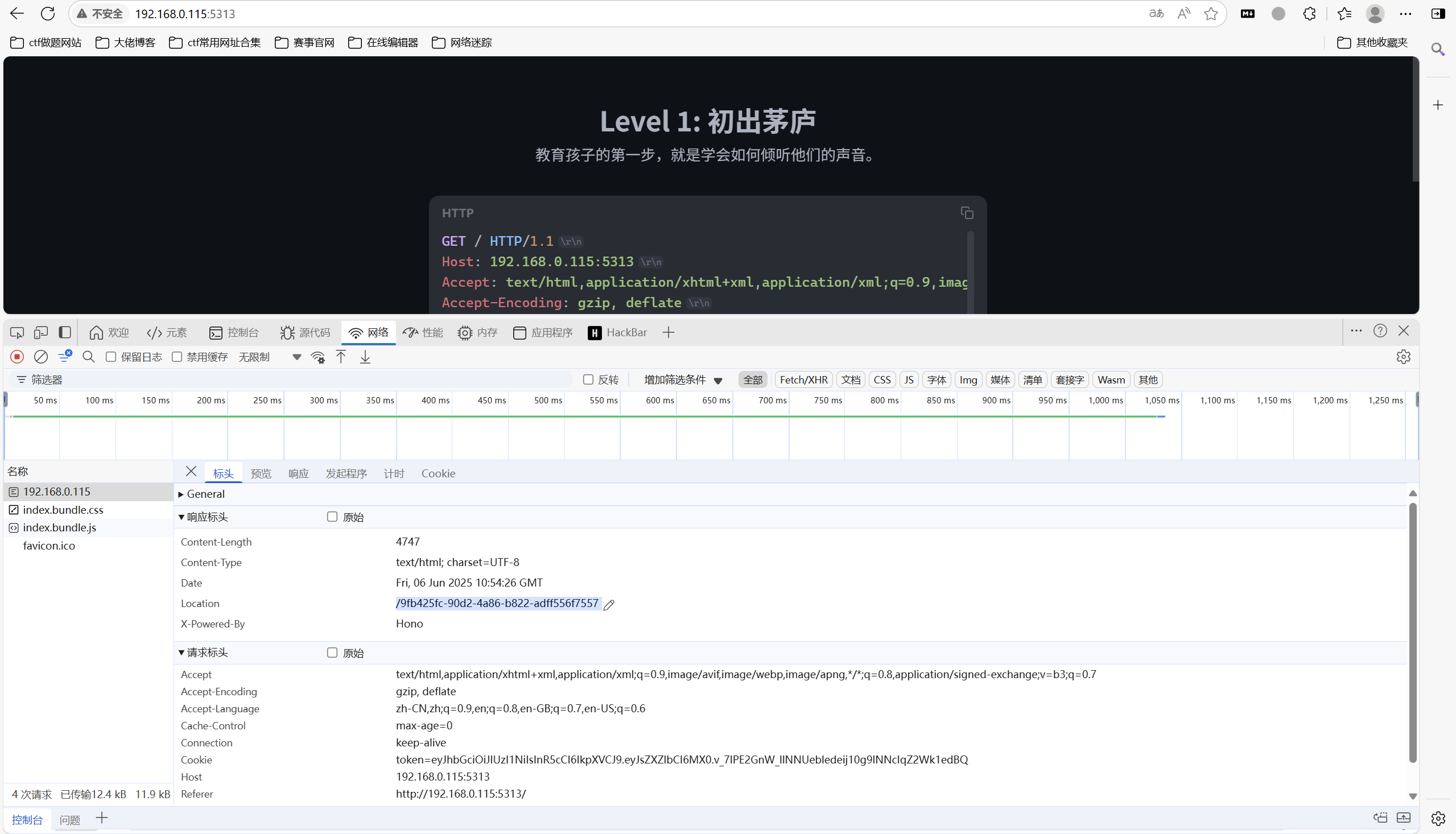Screen dimensions: 1456x834
Task: Enable the 保留日志 checkbox
Action: click(111, 357)
